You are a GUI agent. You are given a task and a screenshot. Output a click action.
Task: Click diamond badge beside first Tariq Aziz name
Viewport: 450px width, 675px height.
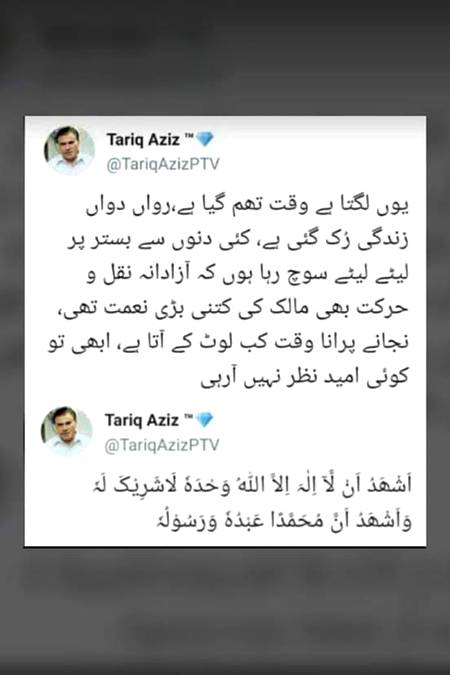click(x=205, y=139)
